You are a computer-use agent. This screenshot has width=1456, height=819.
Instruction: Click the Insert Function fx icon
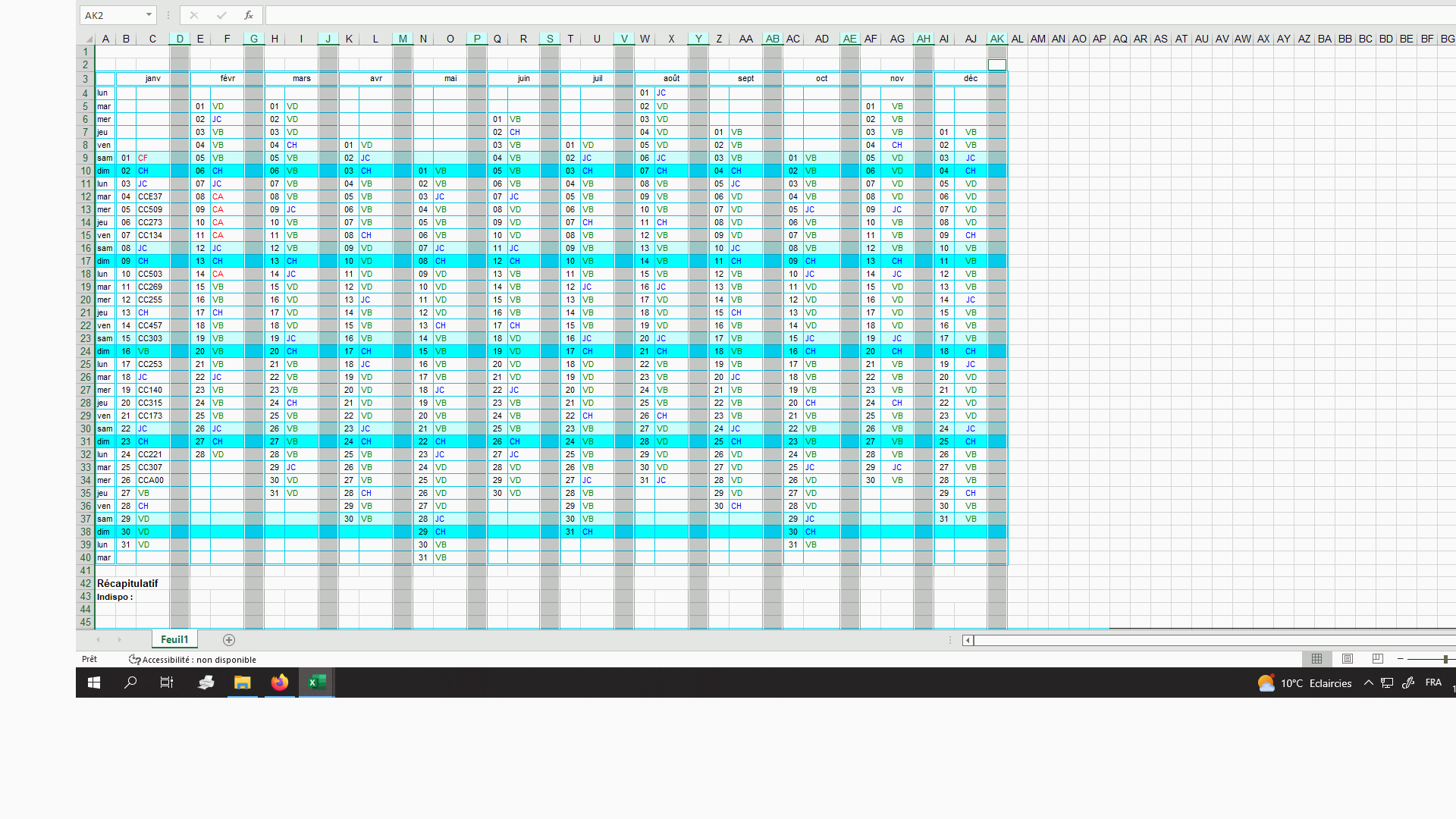[x=248, y=15]
